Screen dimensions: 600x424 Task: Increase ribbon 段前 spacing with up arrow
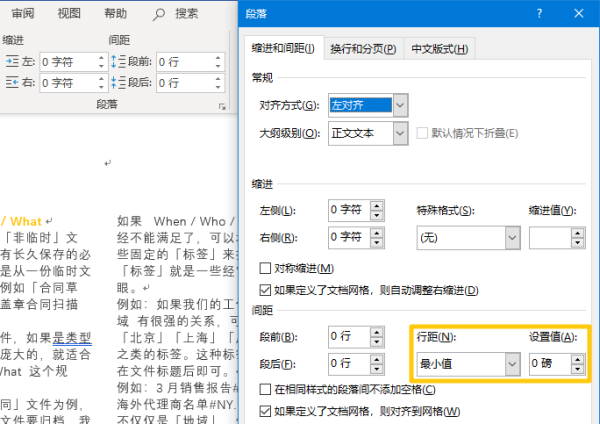(218, 58)
